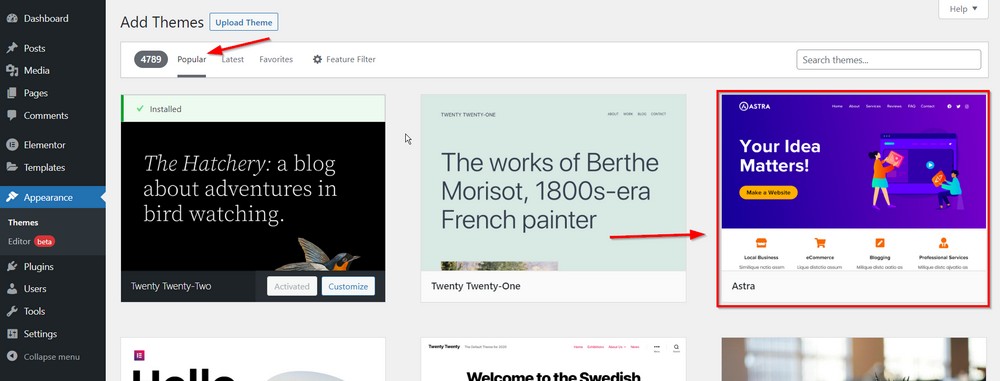Click the Collapse menu arrow icon
Screen dimensions: 1000x381
click(11, 357)
